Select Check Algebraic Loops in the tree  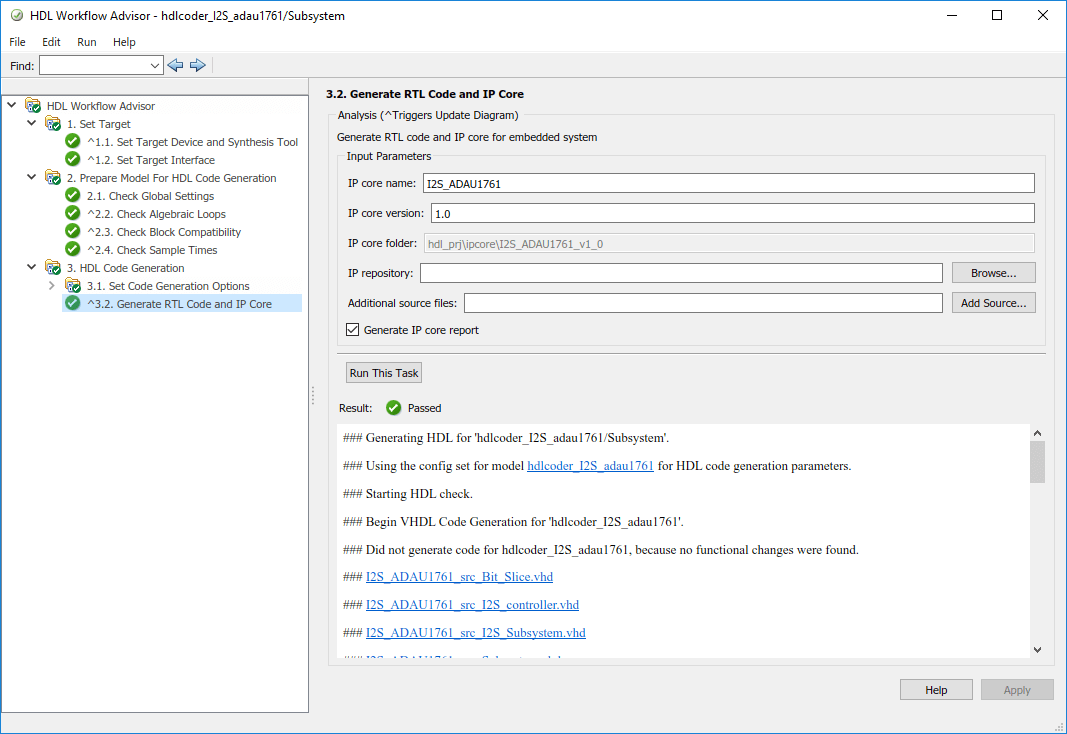pos(171,214)
